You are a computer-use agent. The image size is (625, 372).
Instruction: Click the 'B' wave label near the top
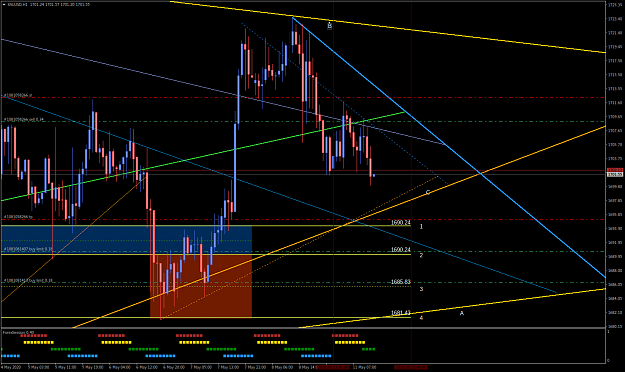pos(329,26)
